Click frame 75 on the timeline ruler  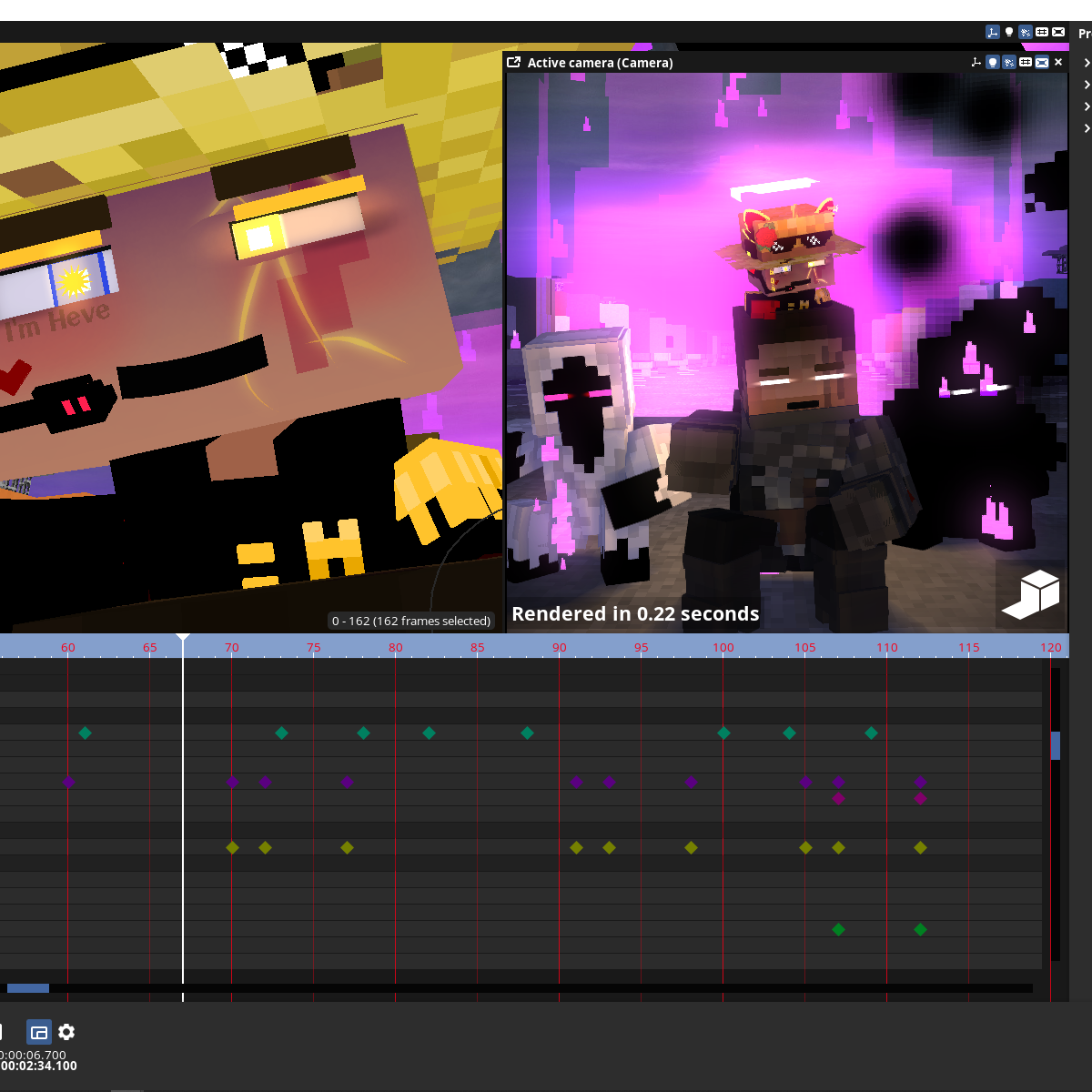click(314, 647)
